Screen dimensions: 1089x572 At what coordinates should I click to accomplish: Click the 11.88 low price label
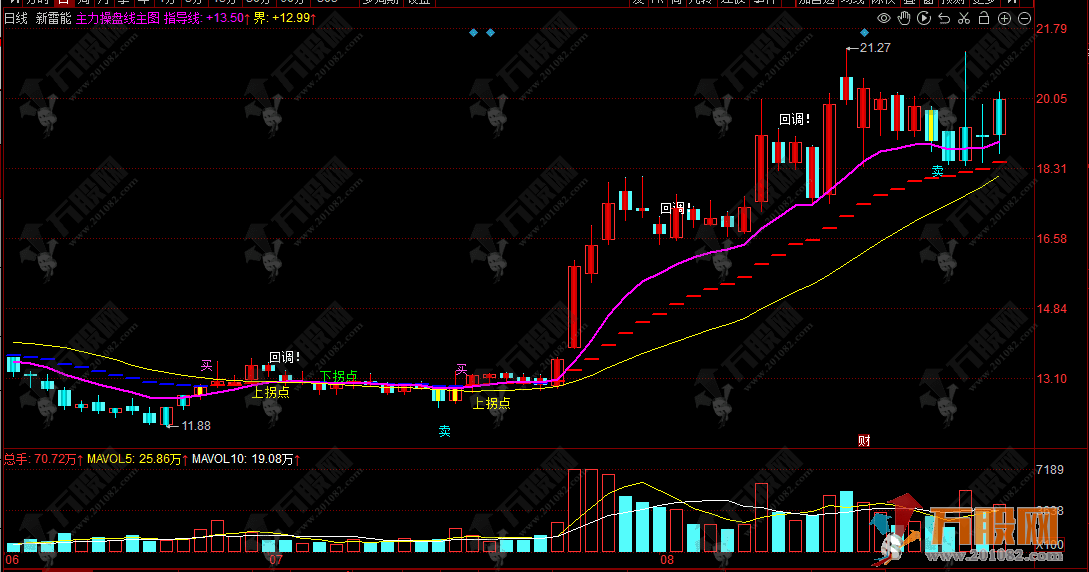196,426
